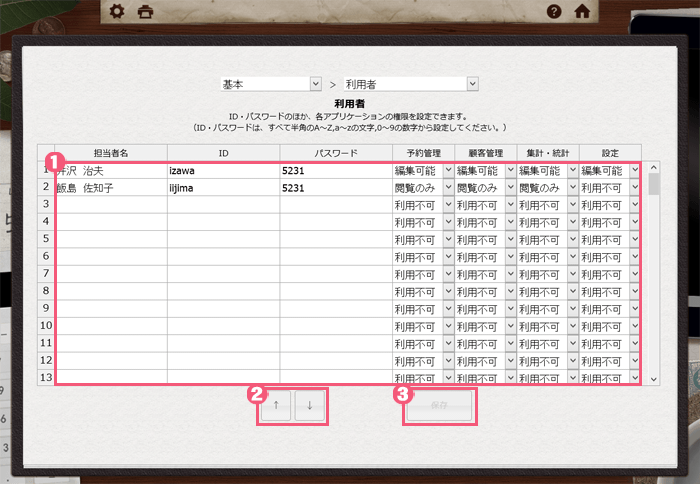Go to the home icon

point(581,12)
